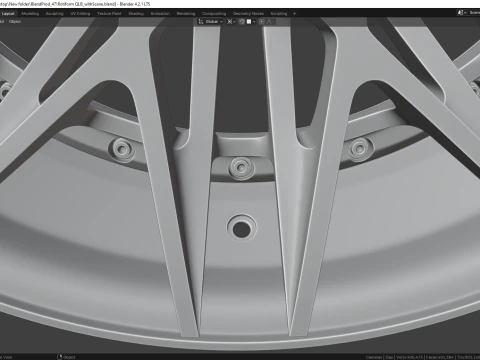Expand the snapping options dropdown arrow

pyautogui.click(x=254, y=22)
